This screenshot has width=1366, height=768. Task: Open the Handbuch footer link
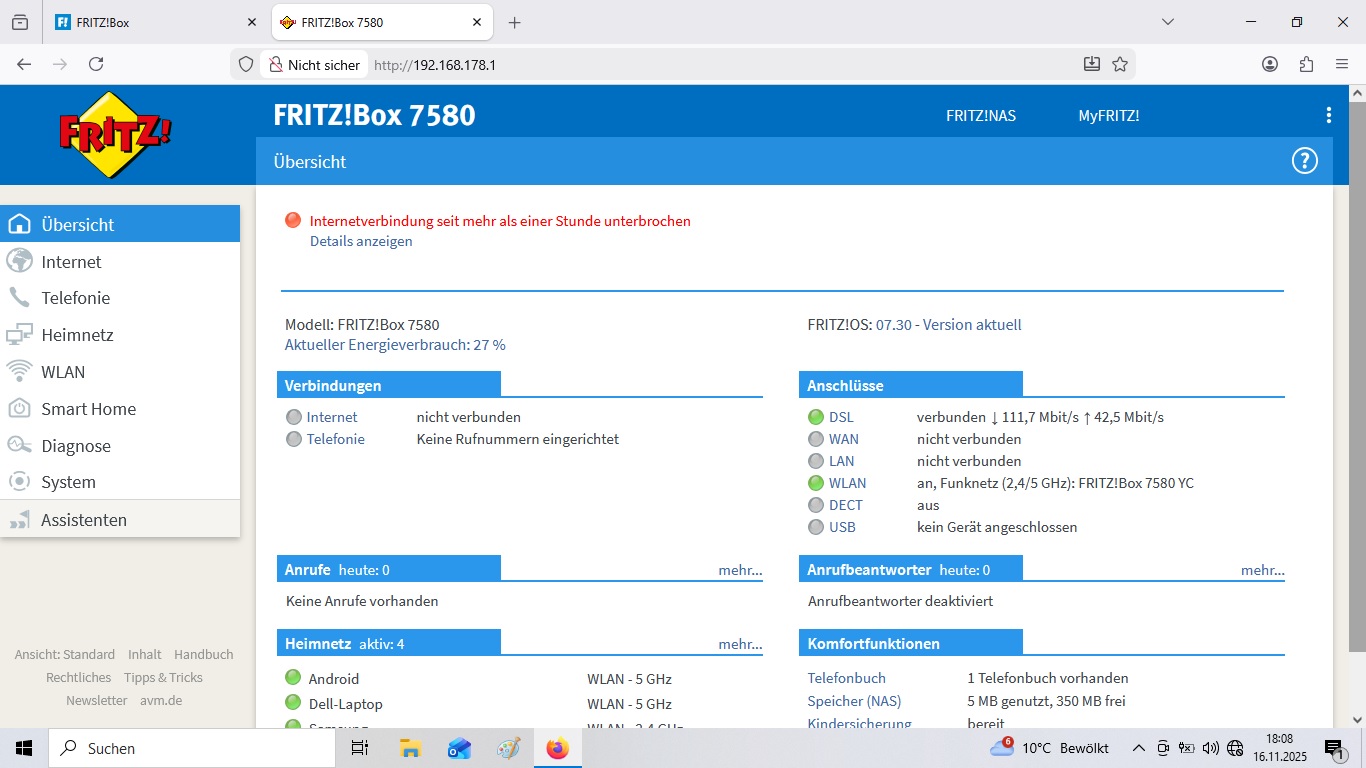point(204,654)
